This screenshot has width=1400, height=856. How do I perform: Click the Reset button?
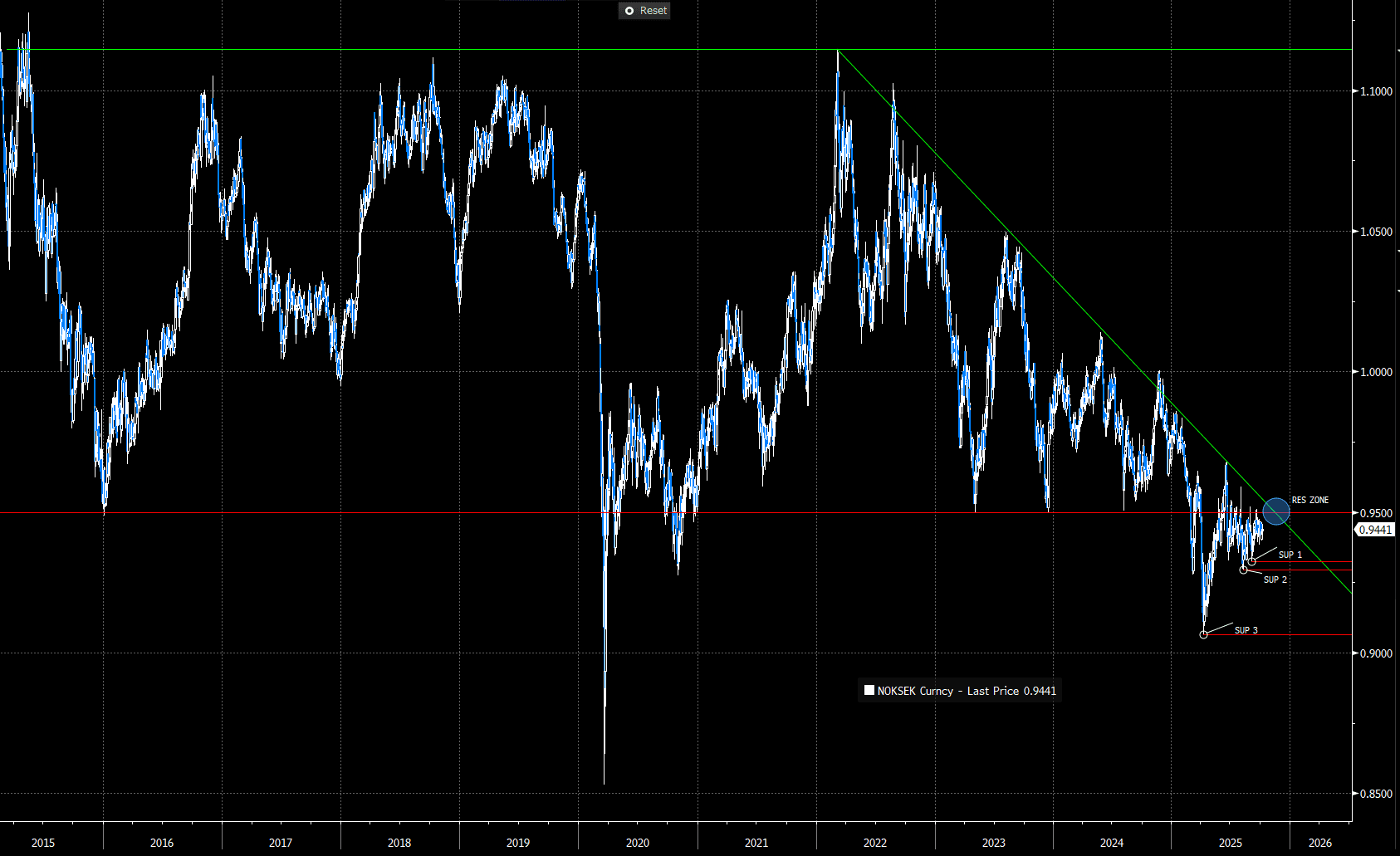(x=644, y=11)
